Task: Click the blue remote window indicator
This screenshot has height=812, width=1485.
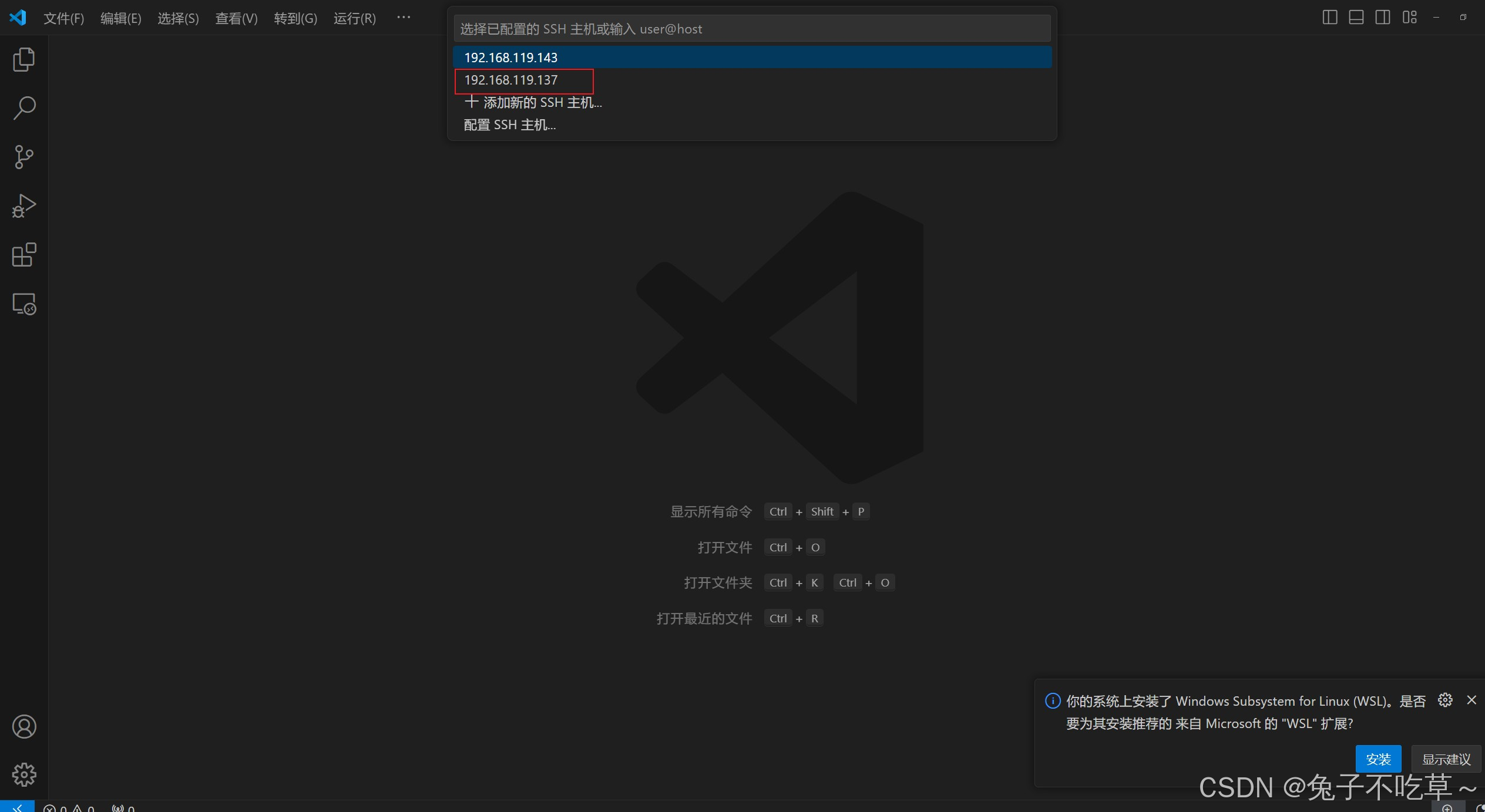Action: click(17, 807)
